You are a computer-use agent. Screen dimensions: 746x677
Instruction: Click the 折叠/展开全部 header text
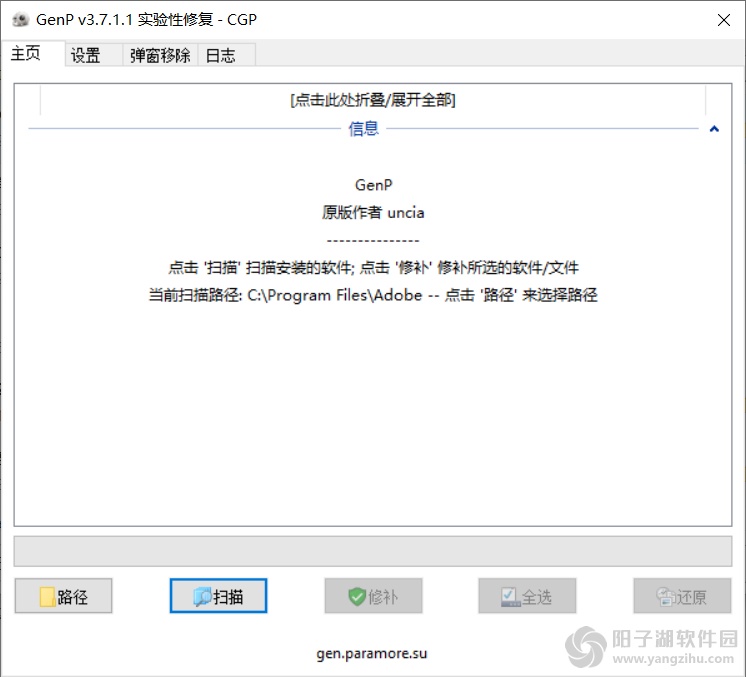[373, 100]
